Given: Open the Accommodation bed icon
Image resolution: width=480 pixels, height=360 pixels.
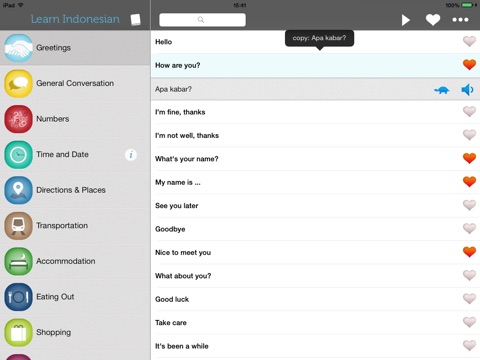Looking at the screenshot, I should (18, 261).
